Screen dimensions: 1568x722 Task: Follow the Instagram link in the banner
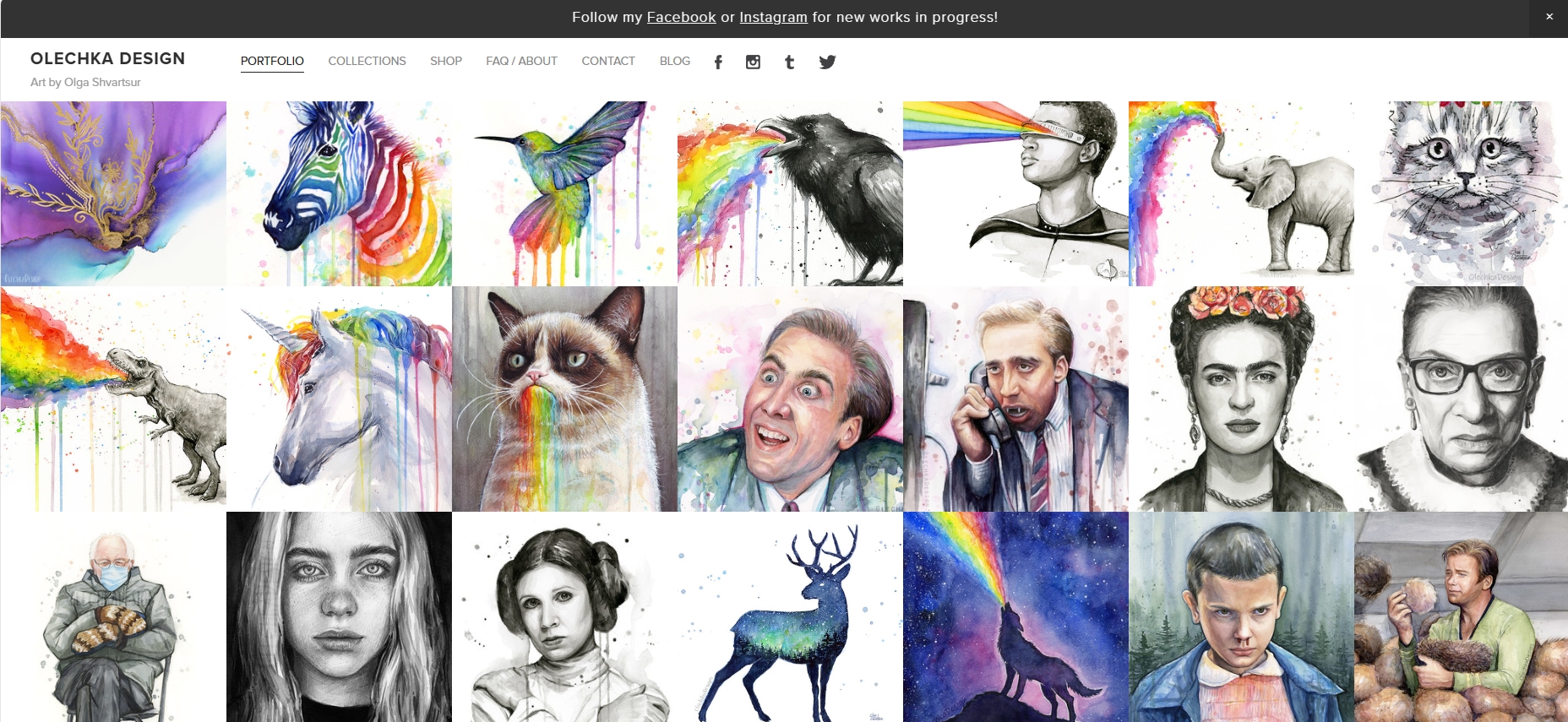(x=773, y=17)
